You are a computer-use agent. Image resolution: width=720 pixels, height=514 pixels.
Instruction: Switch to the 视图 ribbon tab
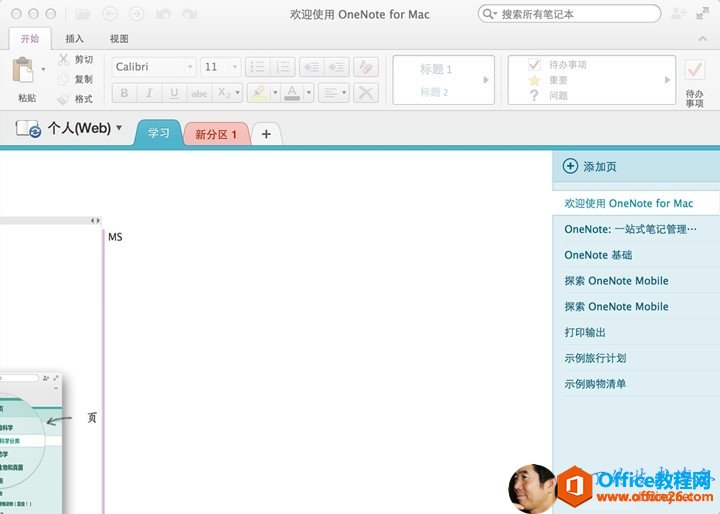click(x=119, y=39)
